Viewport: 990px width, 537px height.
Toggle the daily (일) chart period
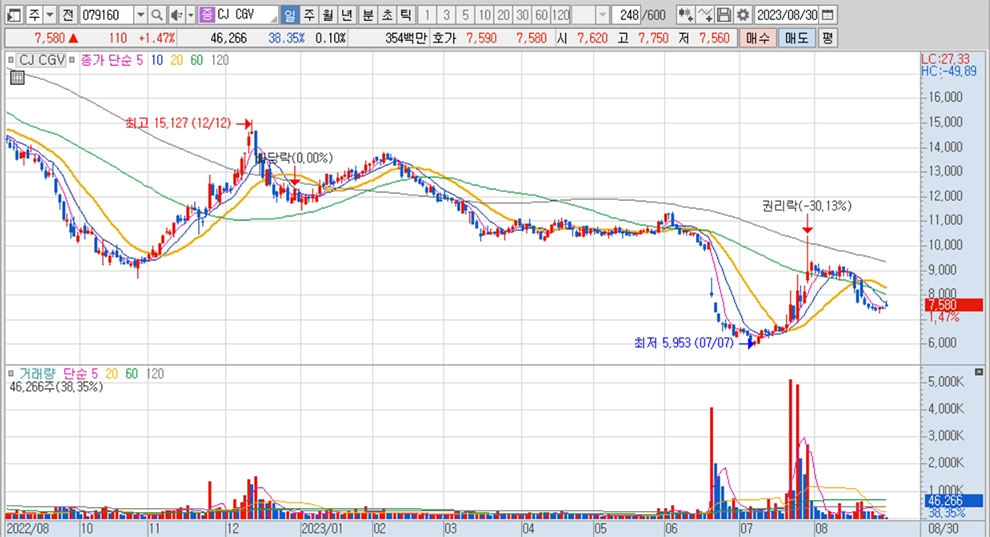[289, 15]
